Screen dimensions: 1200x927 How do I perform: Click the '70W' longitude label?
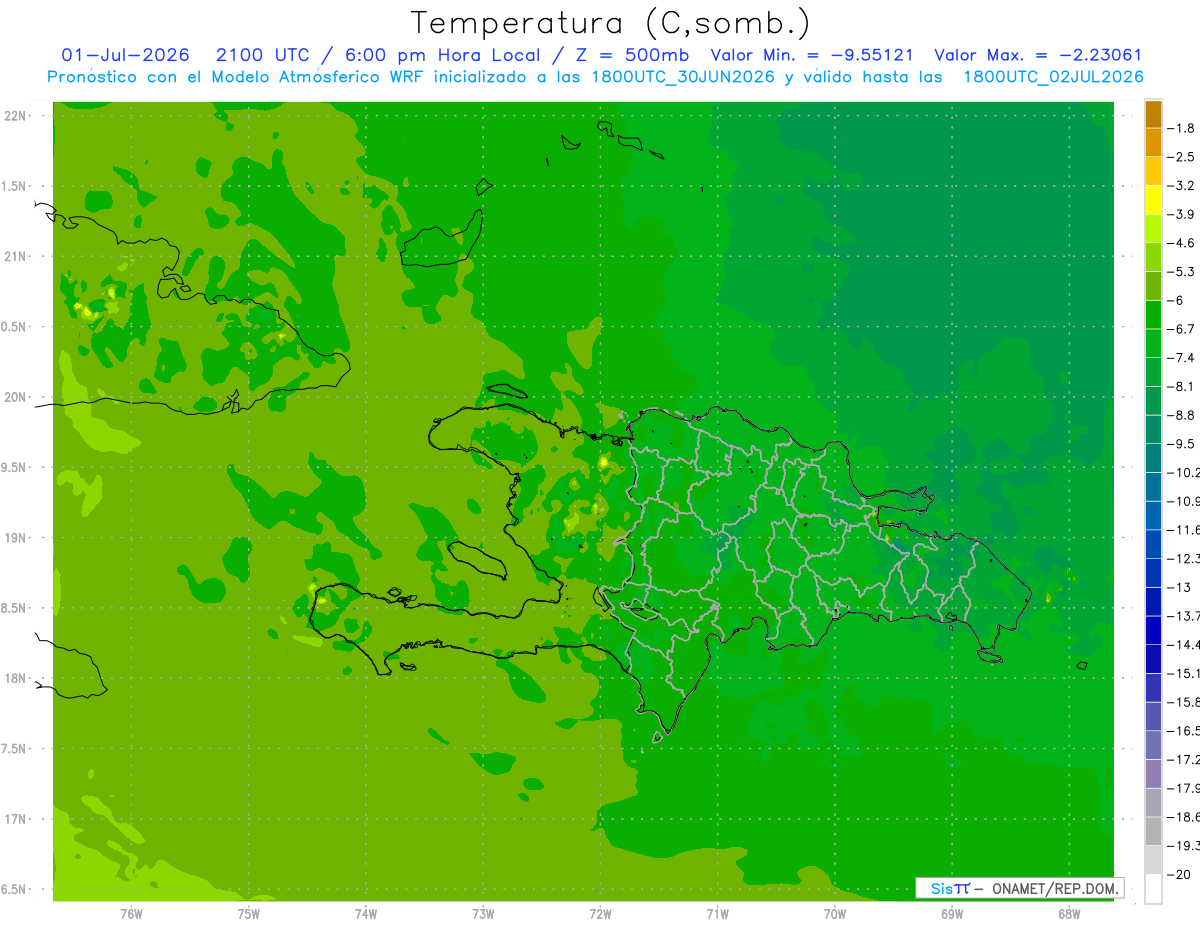tap(835, 913)
